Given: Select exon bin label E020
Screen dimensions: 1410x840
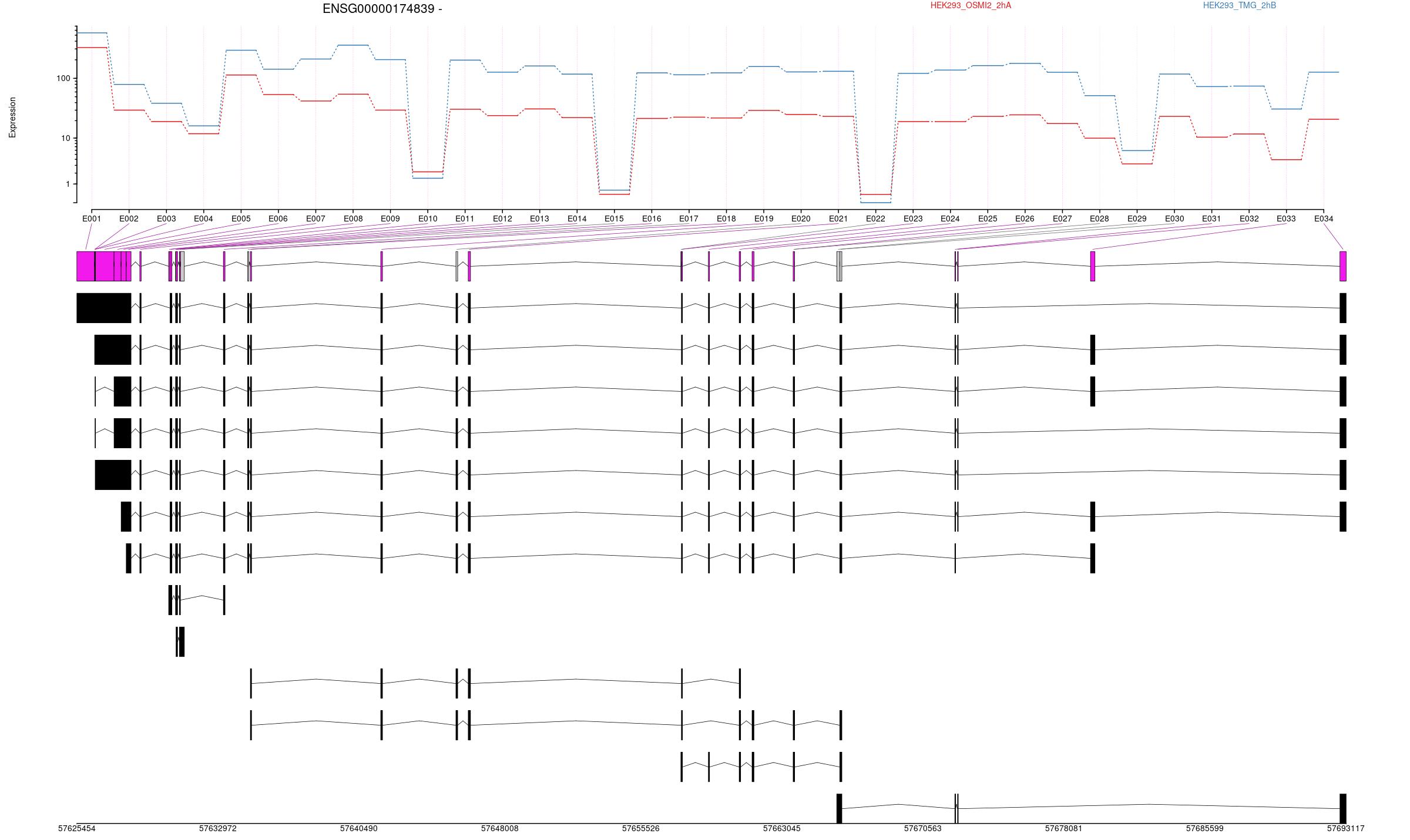Looking at the screenshot, I should click(x=801, y=219).
